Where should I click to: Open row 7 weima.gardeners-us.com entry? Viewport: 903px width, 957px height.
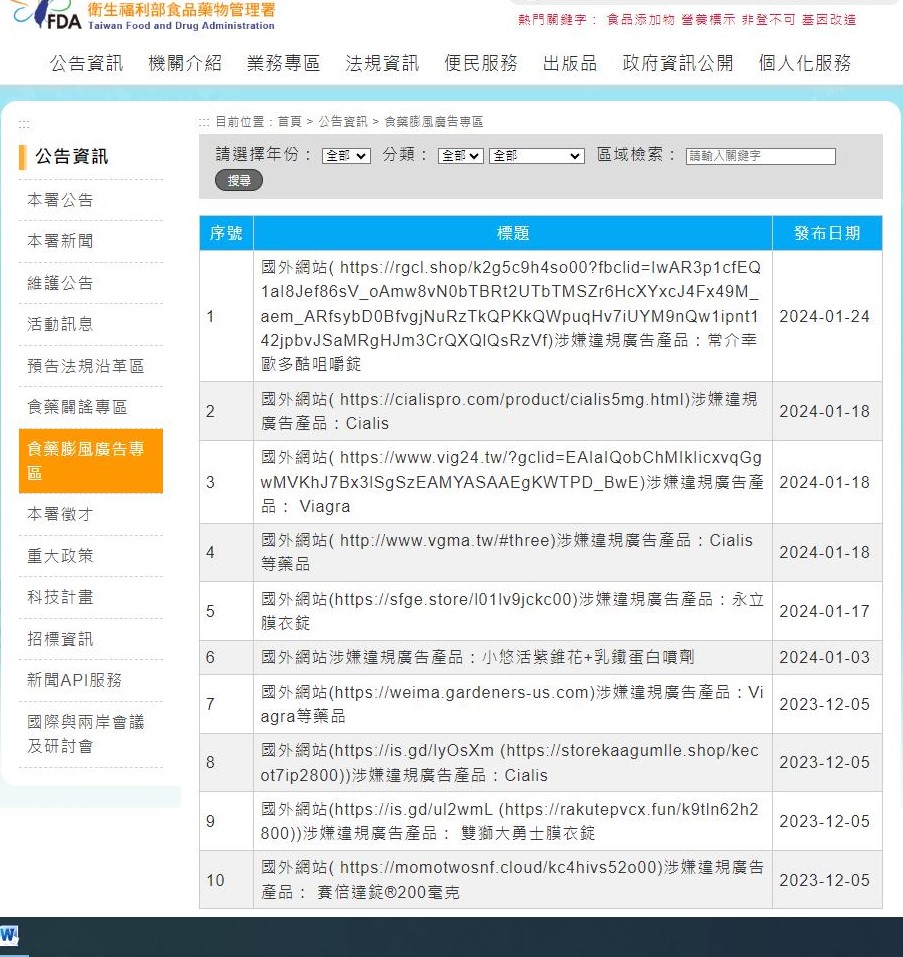(512, 704)
